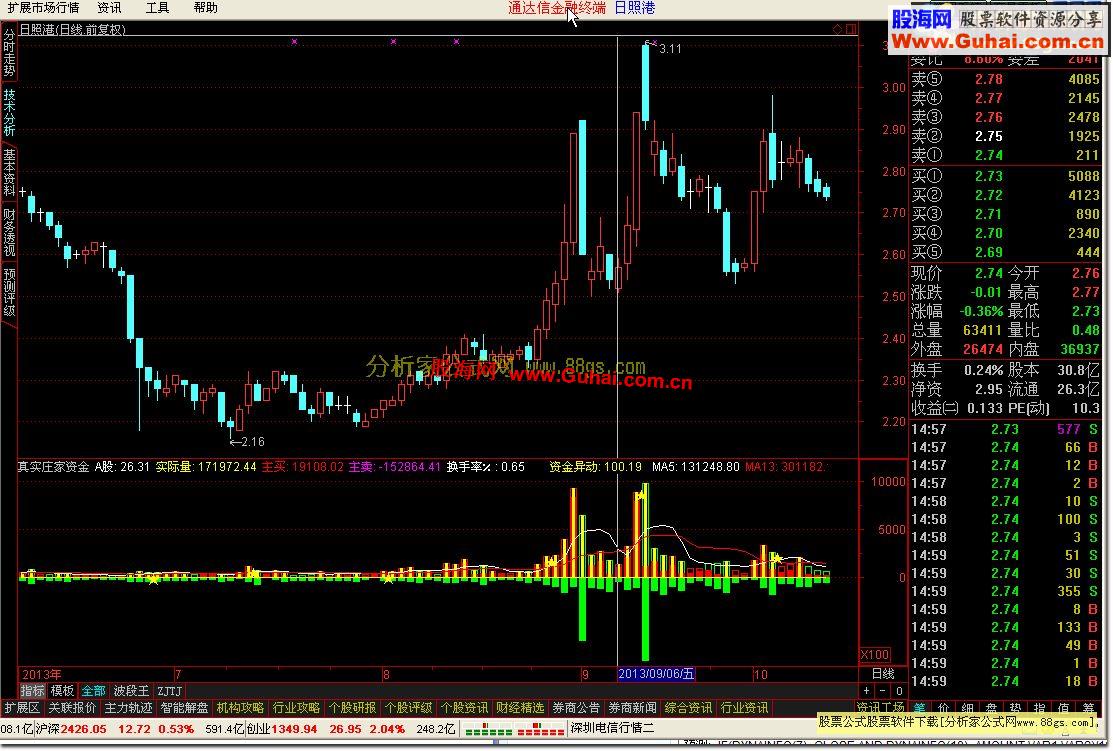1113x751 pixels.
Task: Open 机构攻略
Action: click(240, 708)
